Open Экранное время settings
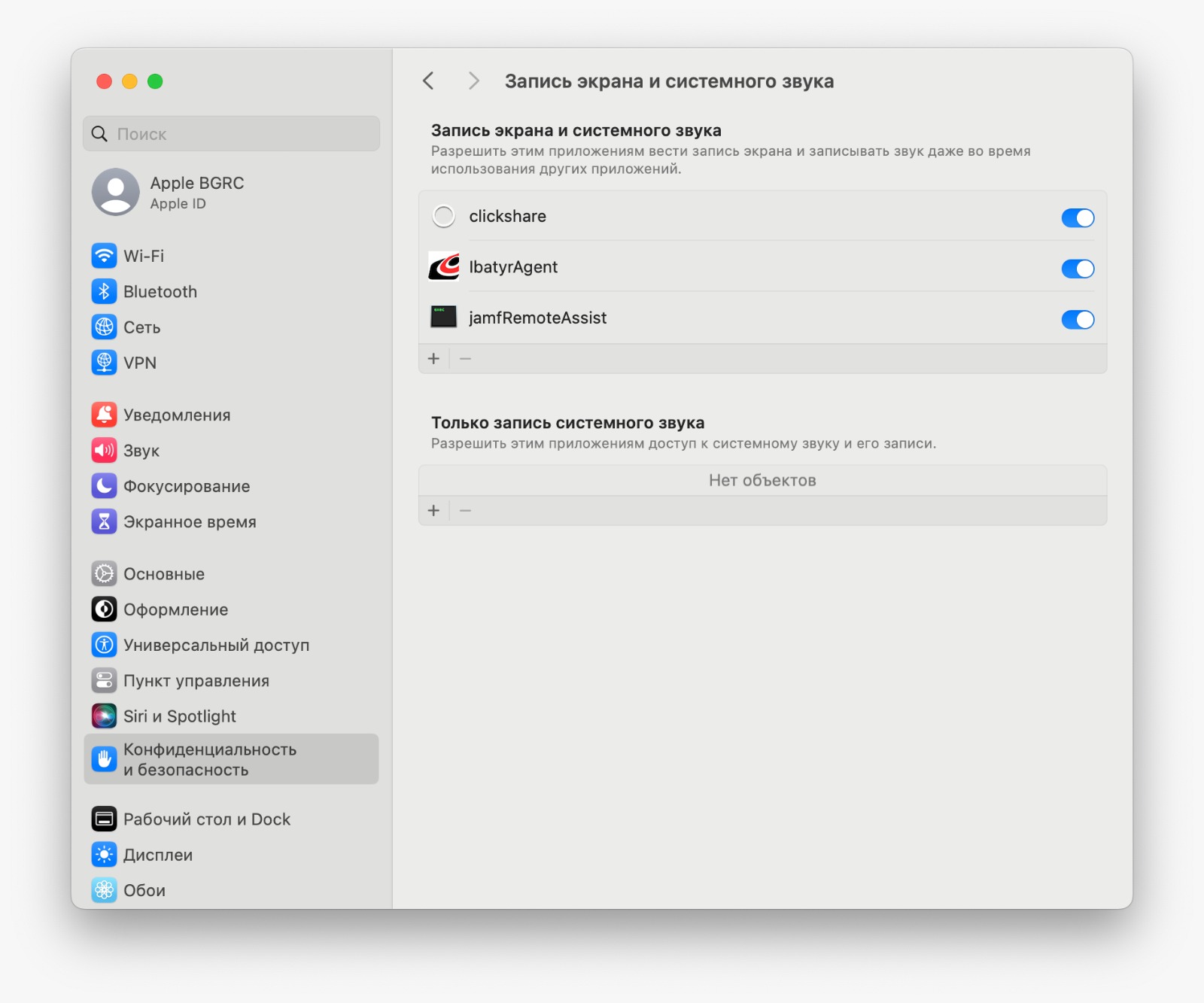The width and height of the screenshot is (1204, 1003). tap(231, 521)
